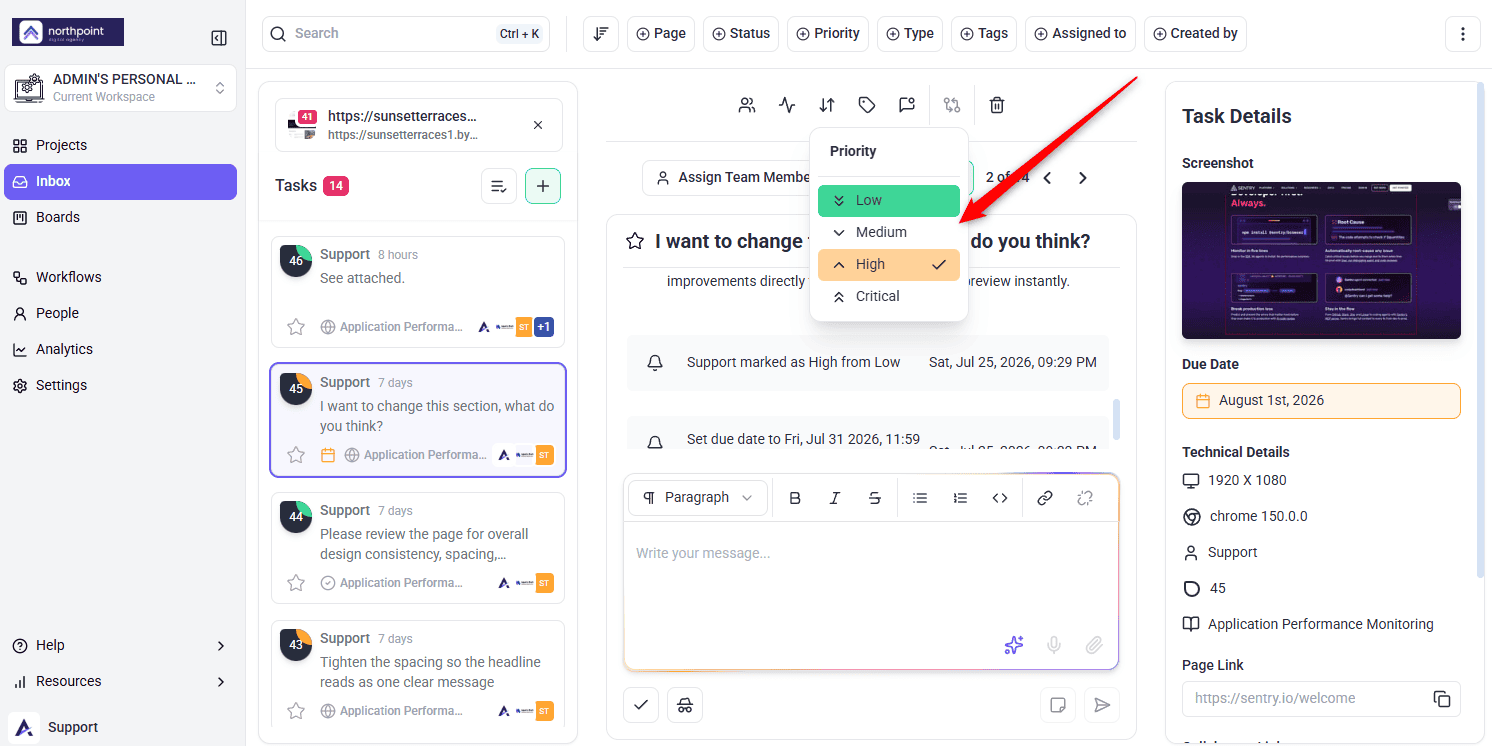Insert a bulleted list in the editor
Viewport: 1492px width, 746px height.
tap(920, 498)
